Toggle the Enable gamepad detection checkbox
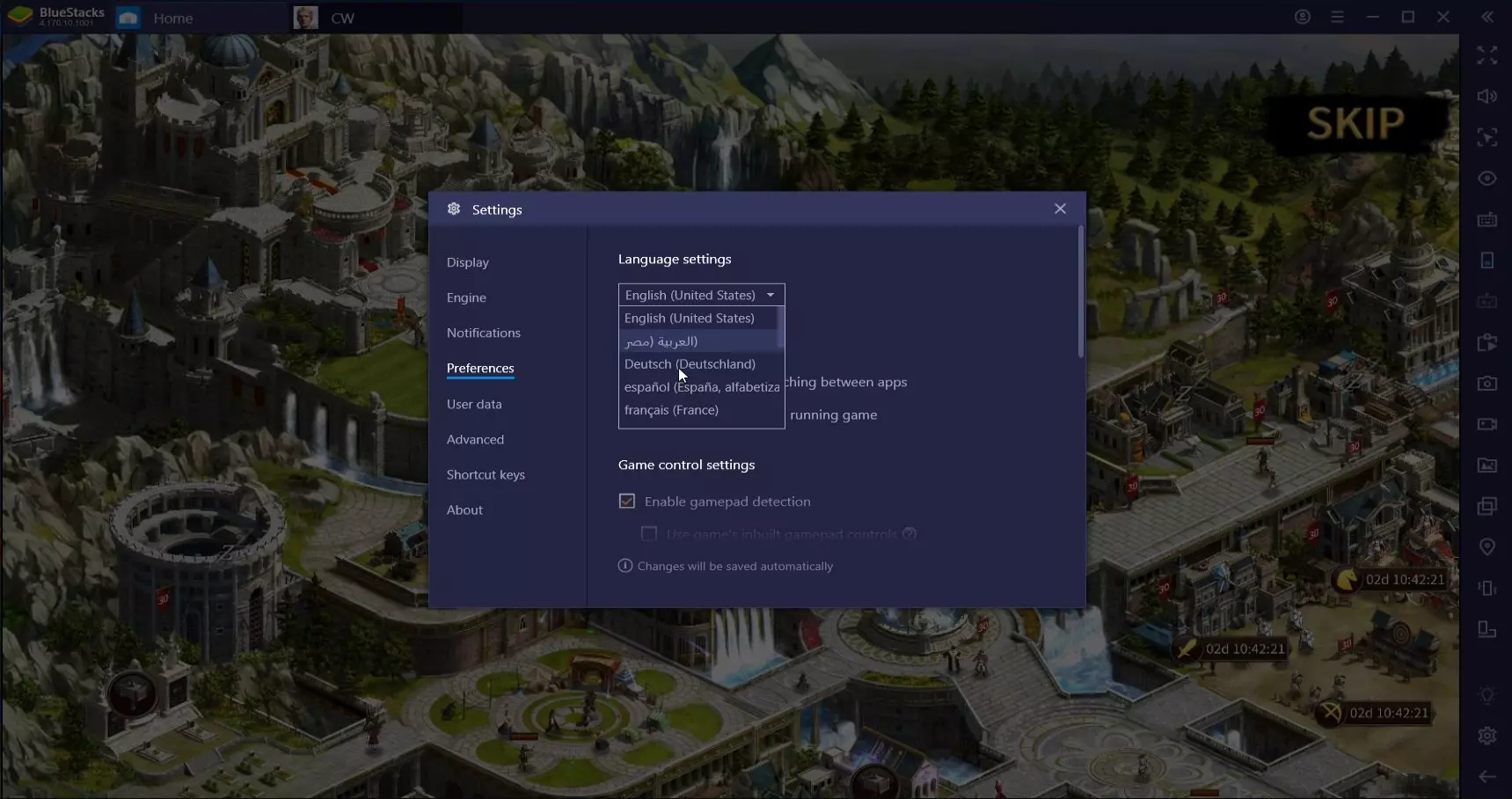Image resolution: width=1512 pixels, height=799 pixels. click(x=627, y=502)
